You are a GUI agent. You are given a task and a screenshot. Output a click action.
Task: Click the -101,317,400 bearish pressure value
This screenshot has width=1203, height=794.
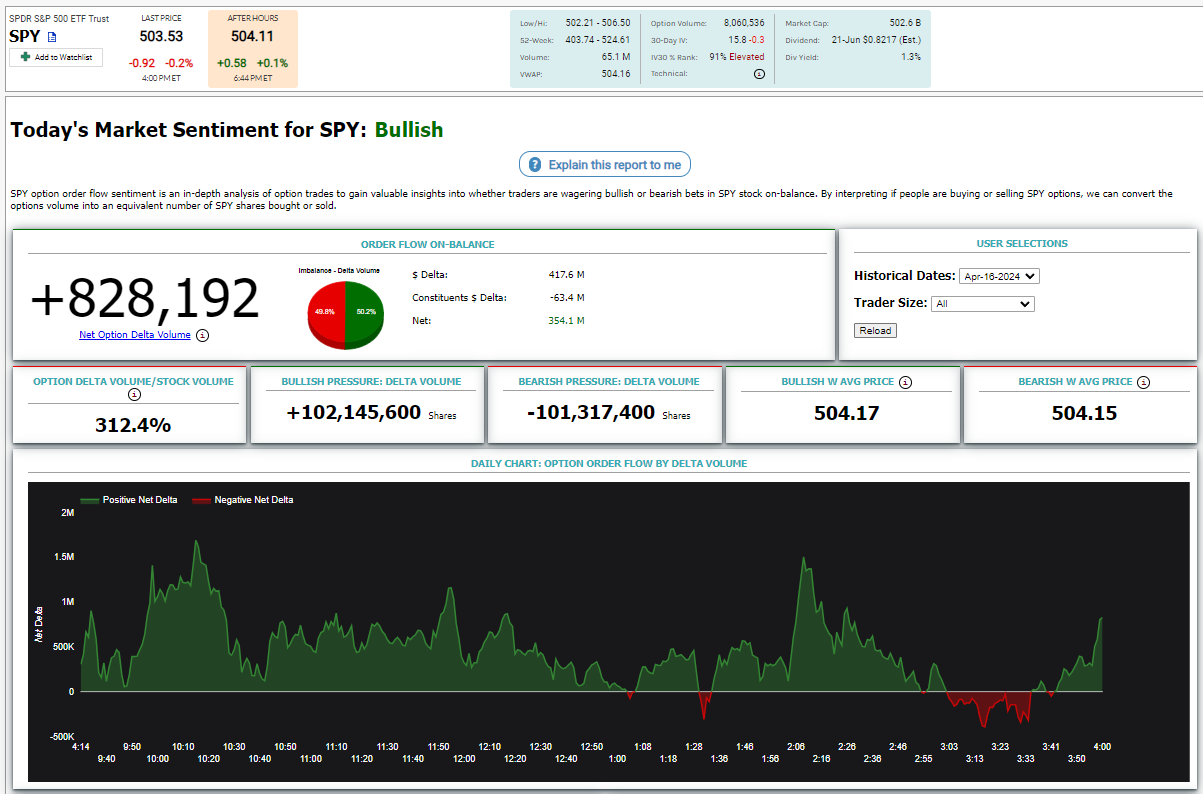[591, 412]
